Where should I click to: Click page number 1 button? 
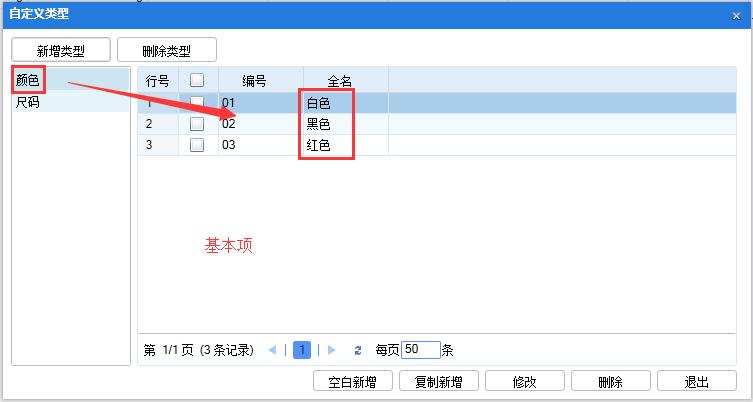302,350
